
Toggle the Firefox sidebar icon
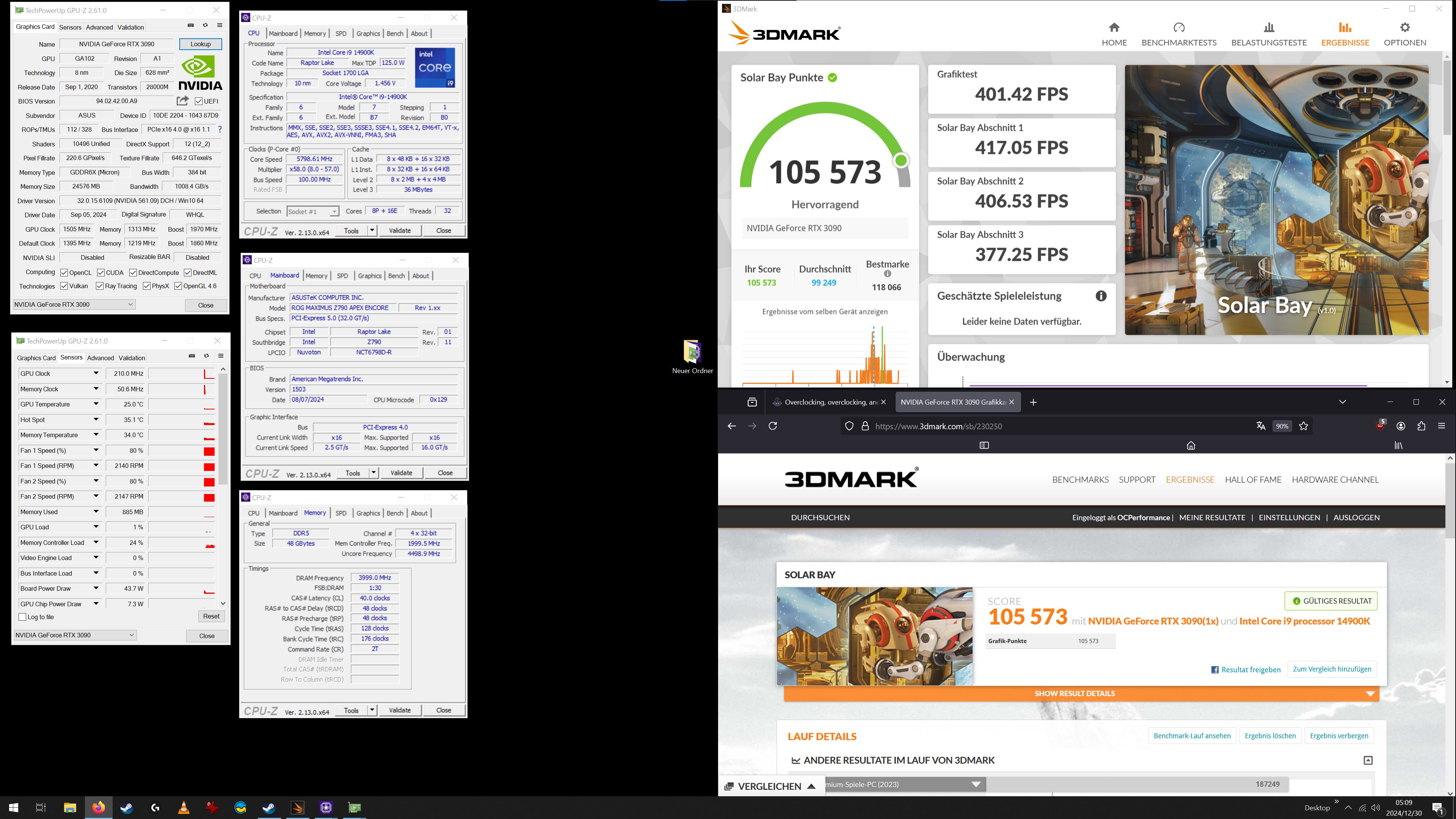984,446
